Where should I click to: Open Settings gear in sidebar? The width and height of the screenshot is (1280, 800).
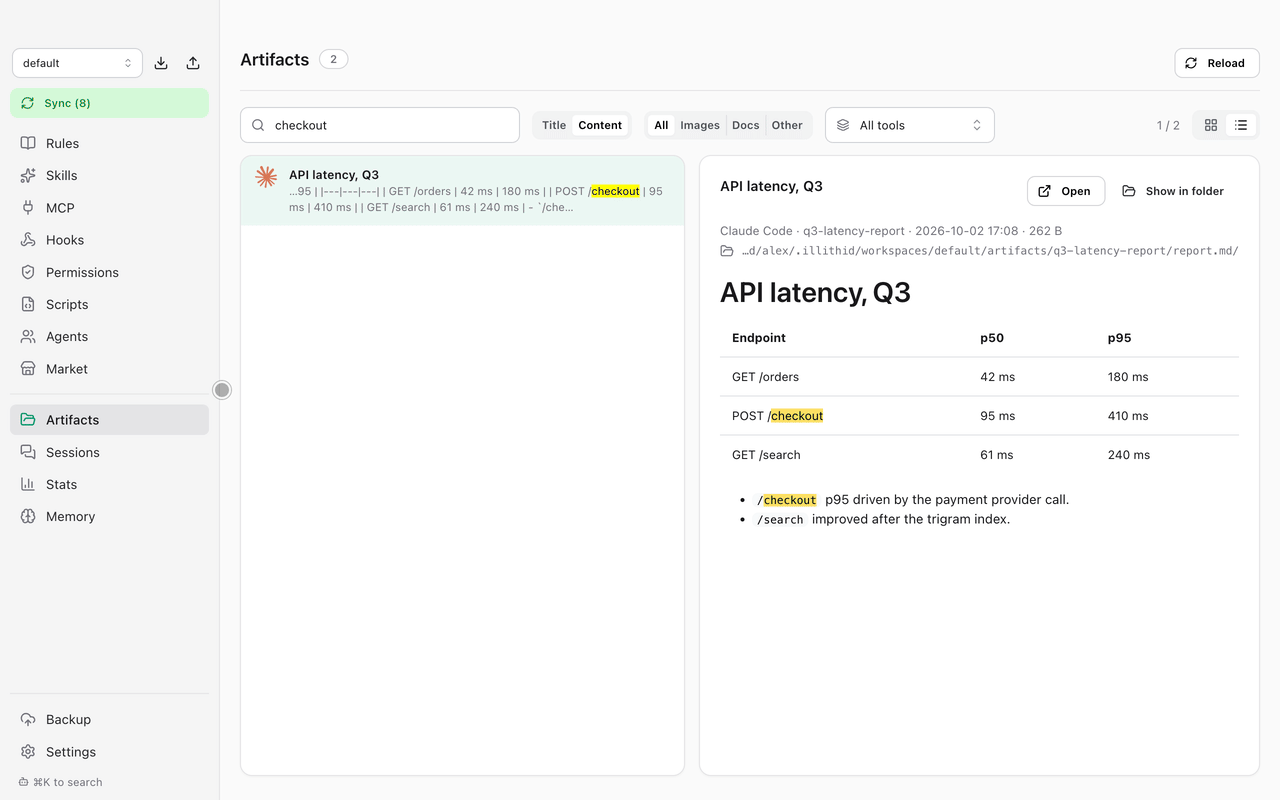109,752
